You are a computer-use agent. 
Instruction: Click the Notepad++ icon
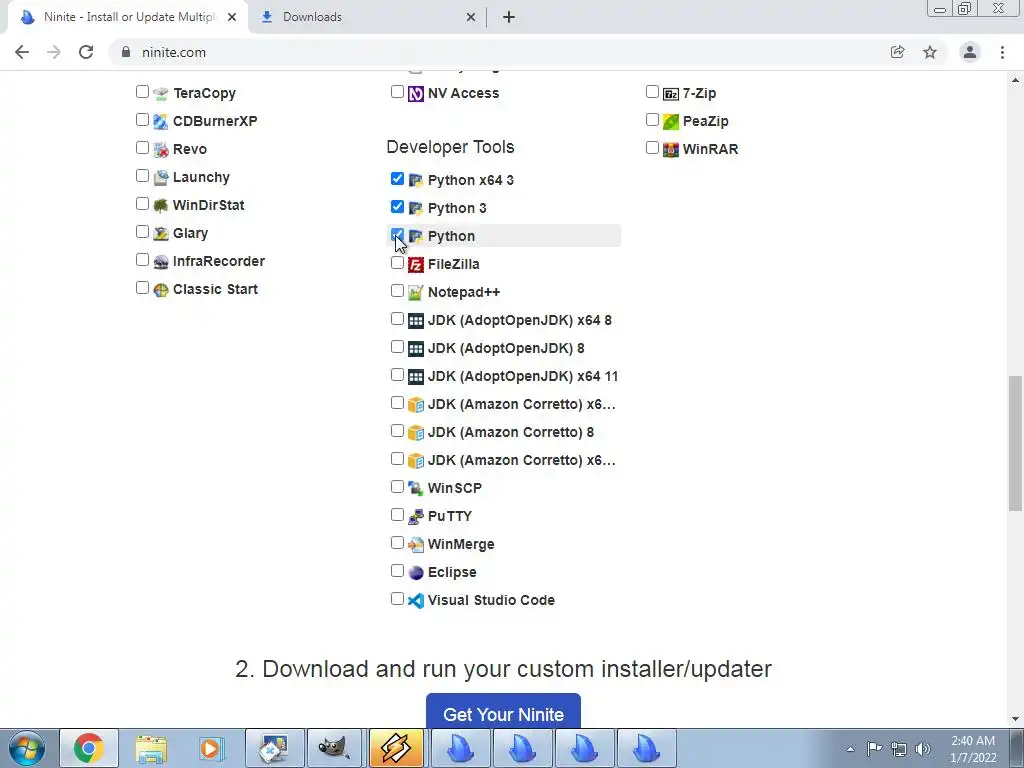pos(416,293)
